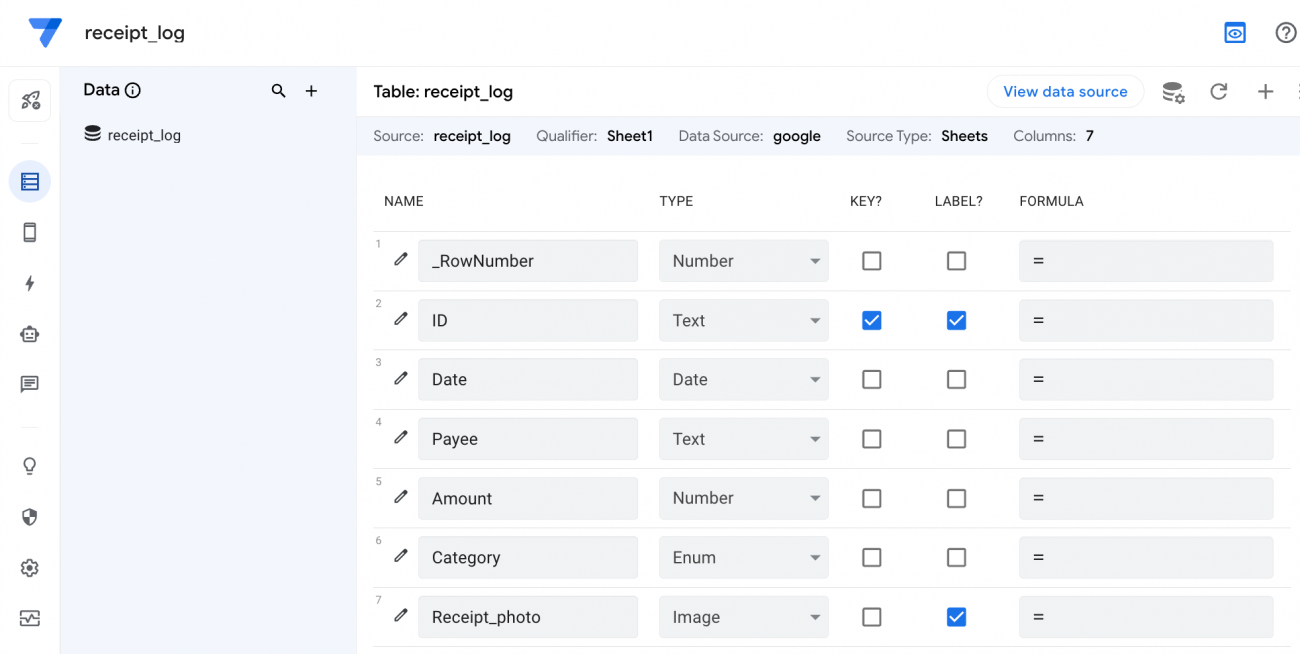Edit the Date column pencil icon
The image size is (1300, 654).
(x=401, y=378)
